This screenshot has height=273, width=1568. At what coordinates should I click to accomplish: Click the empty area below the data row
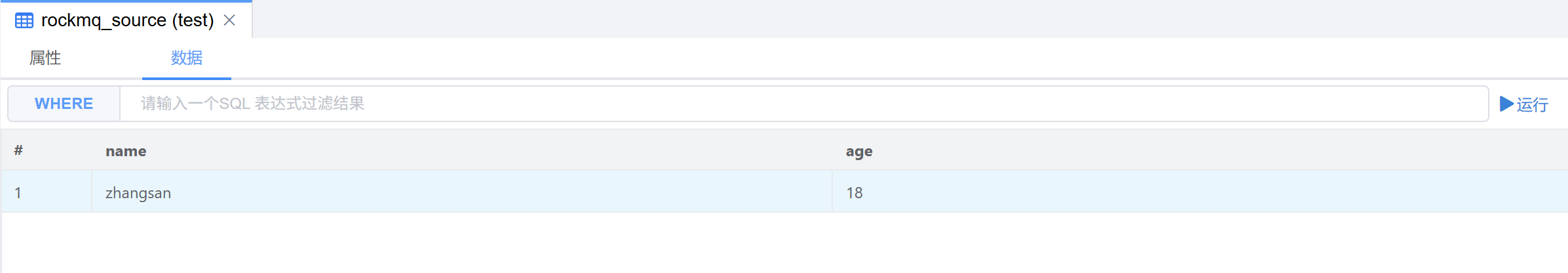pyautogui.click(x=784, y=243)
